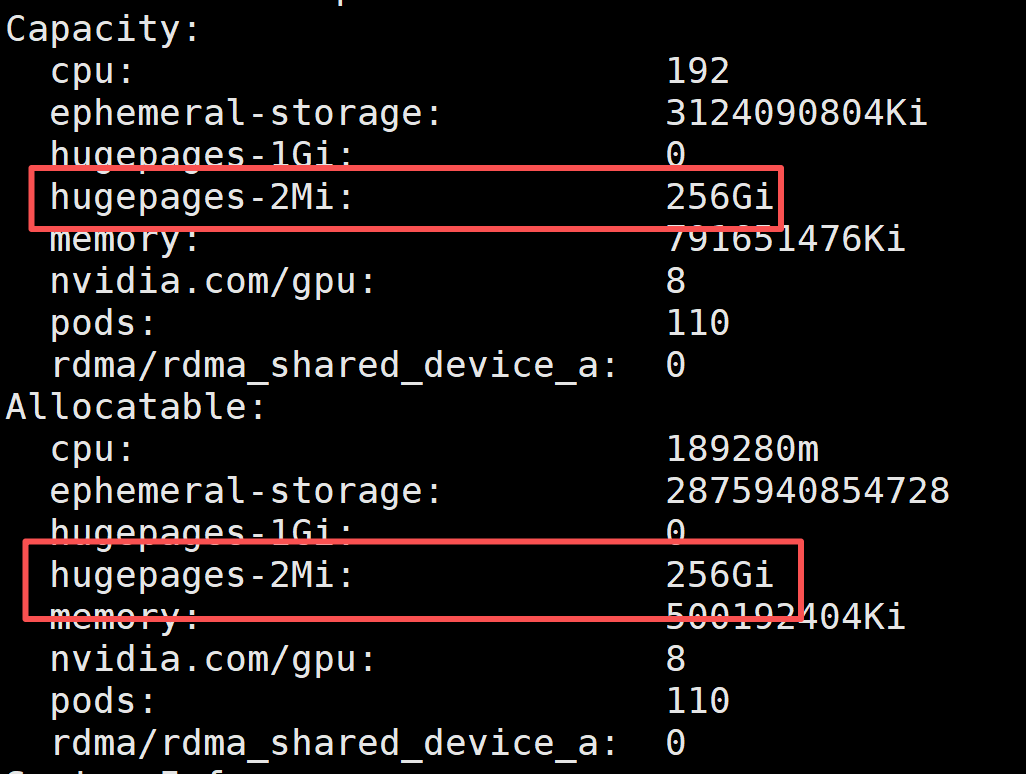The height and width of the screenshot is (774, 1026).
Task: Click the "Capacity:" section heading
Action: click(x=104, y=29)
